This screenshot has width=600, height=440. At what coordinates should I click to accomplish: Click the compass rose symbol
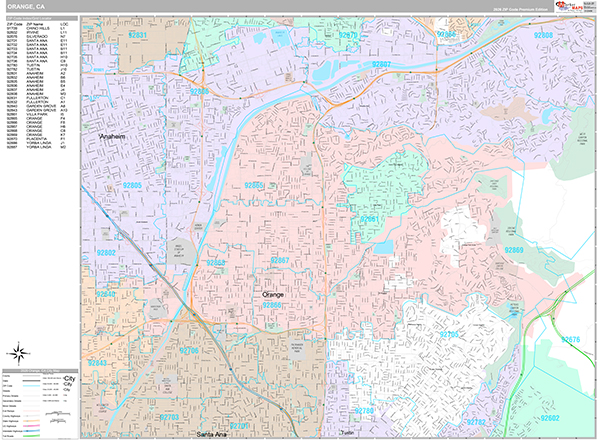pos(18,353)
